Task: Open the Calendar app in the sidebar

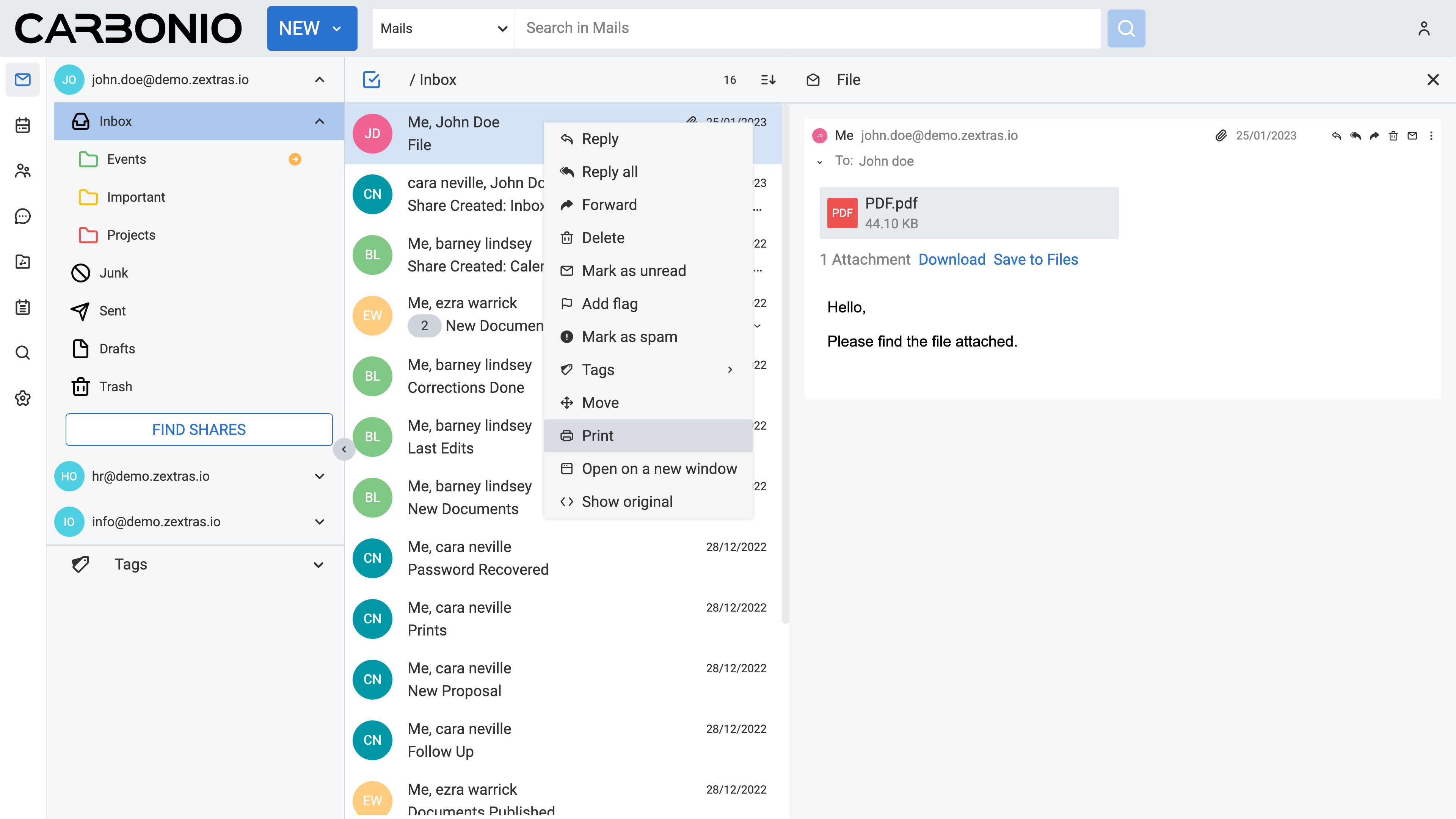Action: (x=23, y=125)
